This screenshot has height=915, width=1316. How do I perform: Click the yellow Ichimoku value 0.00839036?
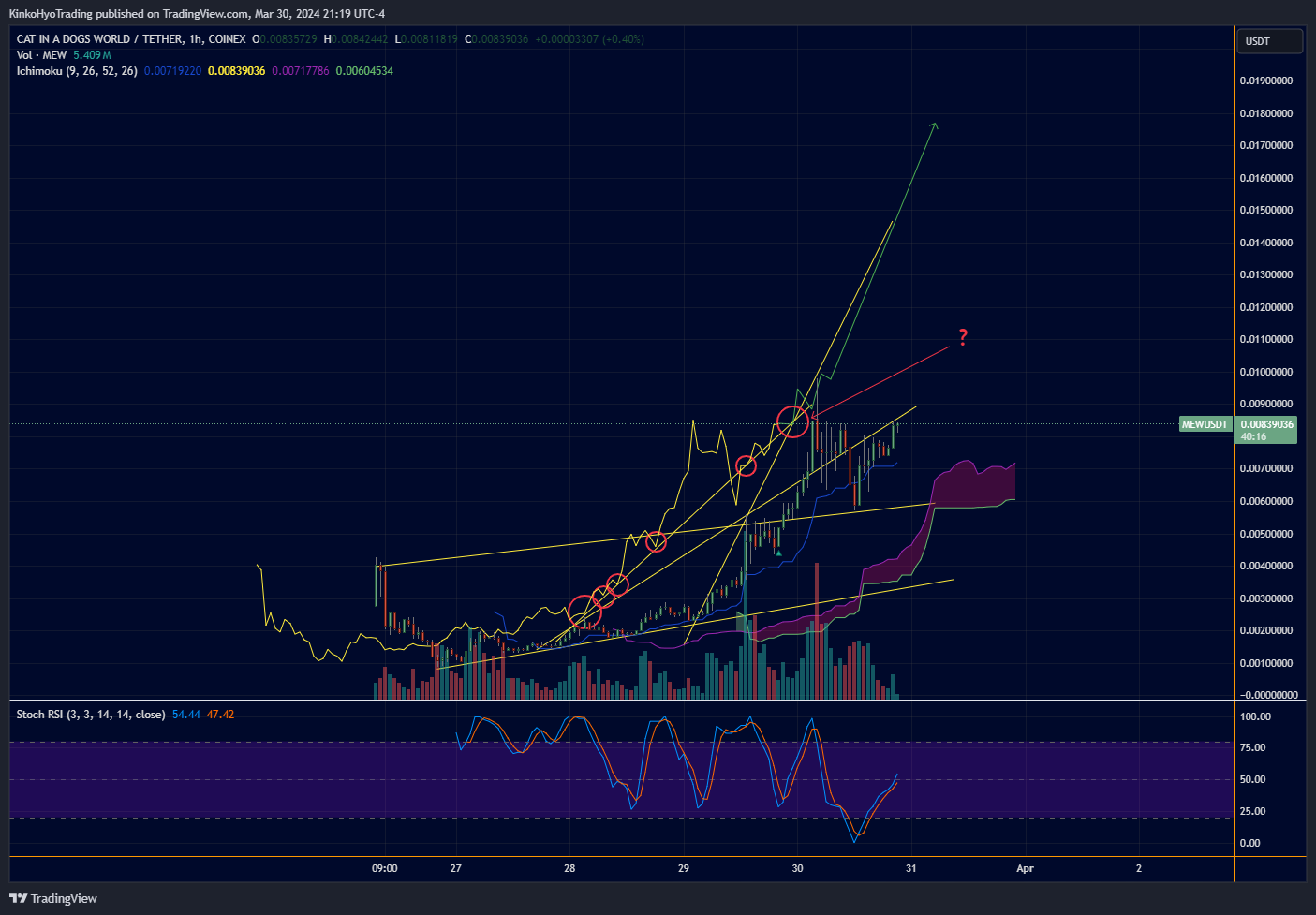[236, 71]
